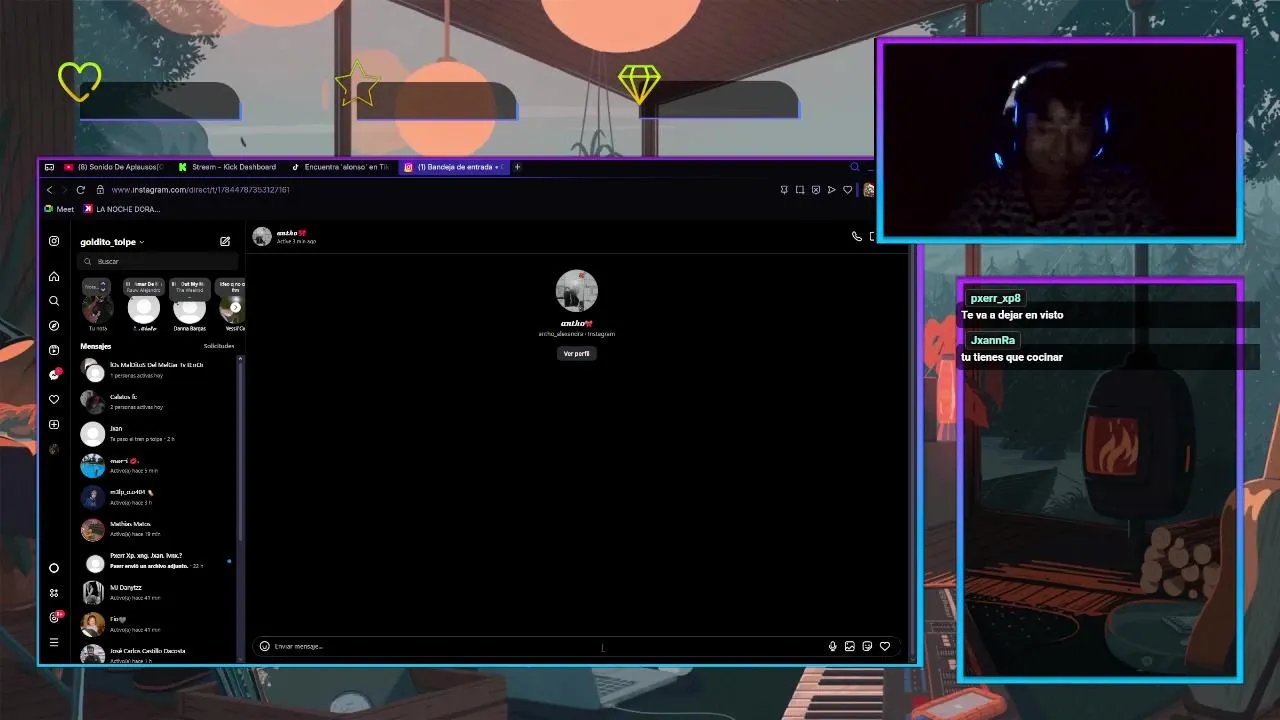
Task: Open the Mi Danytzz conversation
Action: point(158,592)
